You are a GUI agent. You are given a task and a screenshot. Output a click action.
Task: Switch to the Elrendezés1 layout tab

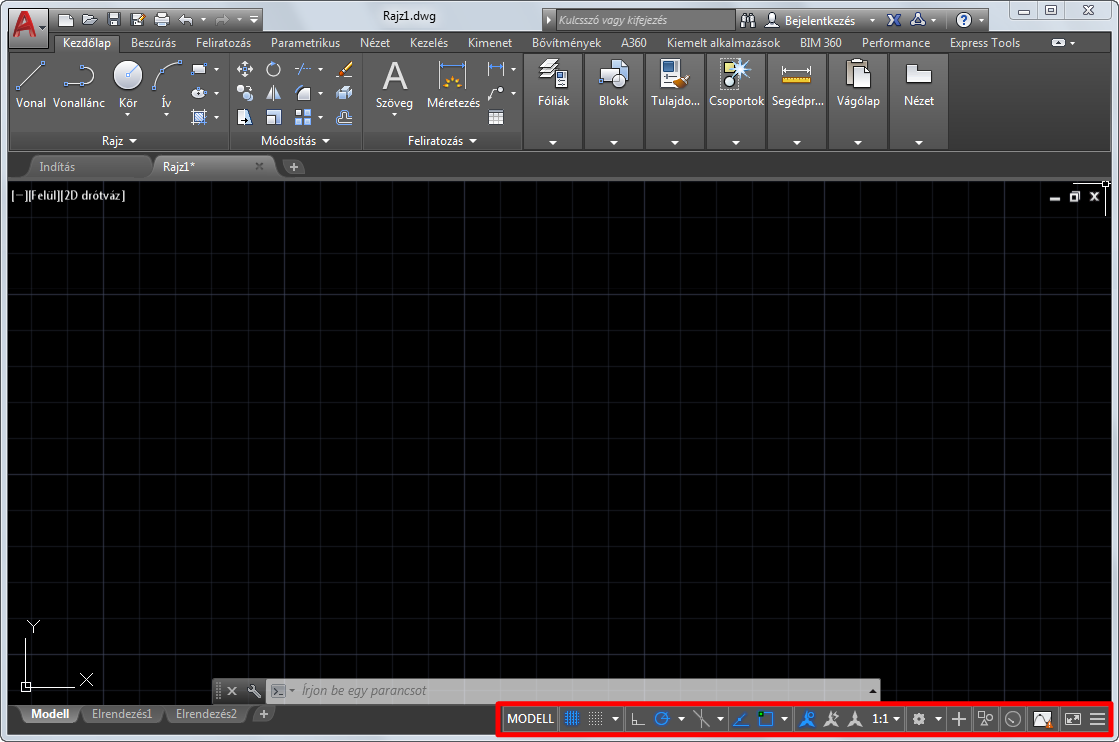122,713
